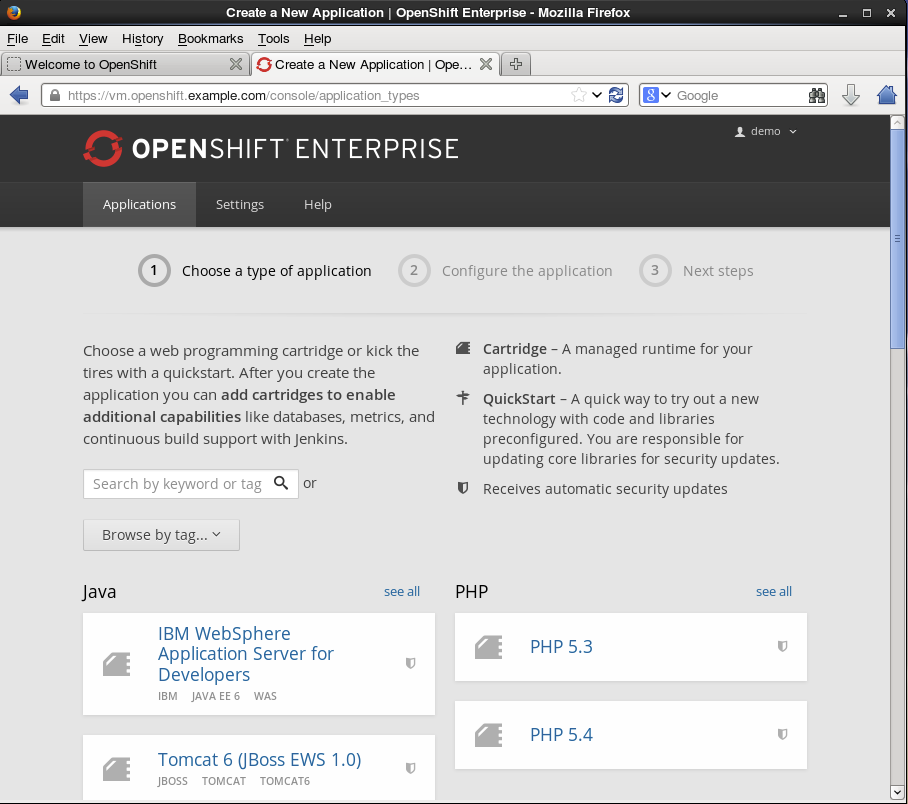Close the Create a New Application tab
Image resolution: width=908 pixels, height=804 pixels.
coord(486,64)
